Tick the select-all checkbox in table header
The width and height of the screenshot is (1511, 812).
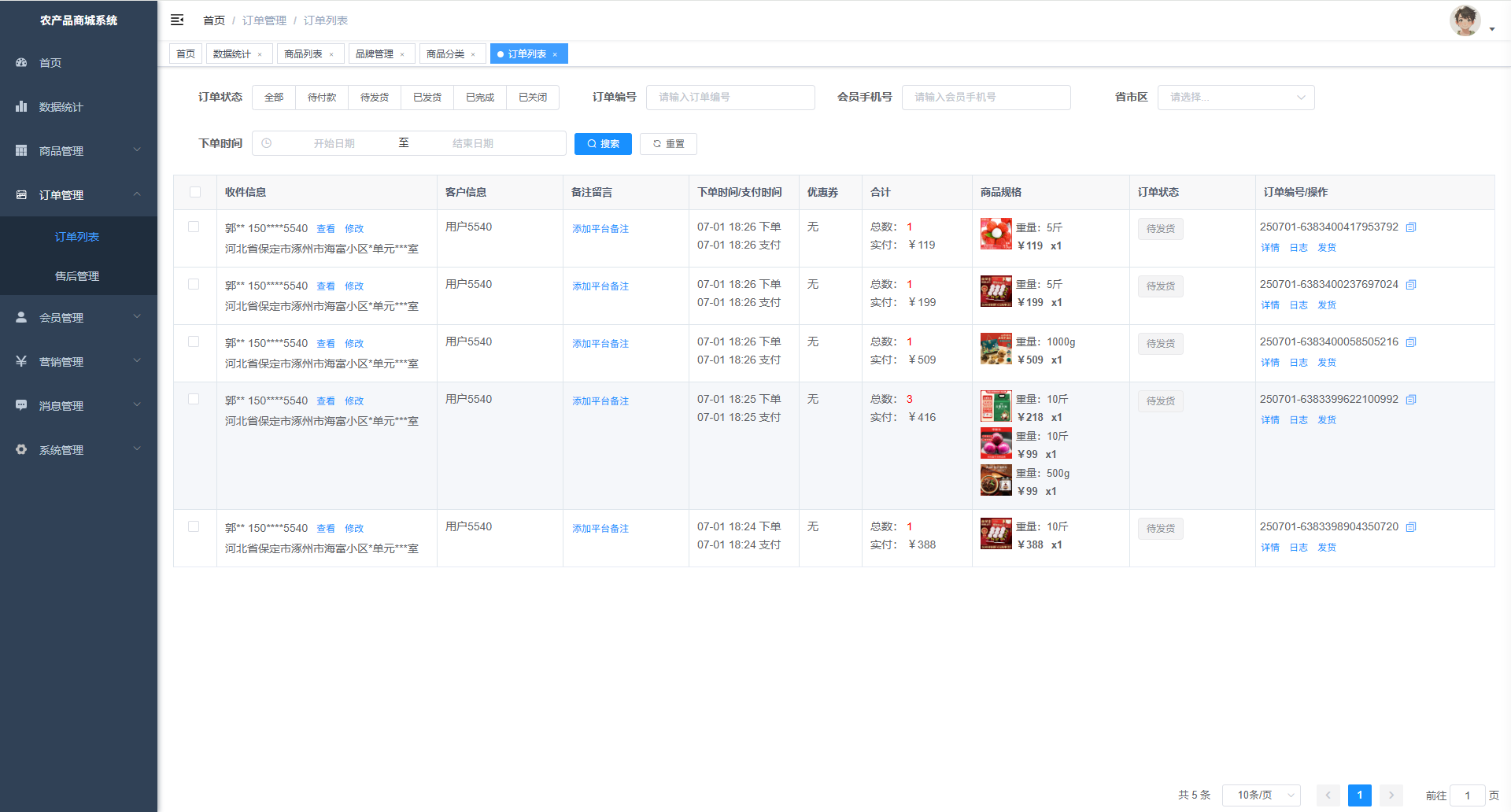coord(195,192)
